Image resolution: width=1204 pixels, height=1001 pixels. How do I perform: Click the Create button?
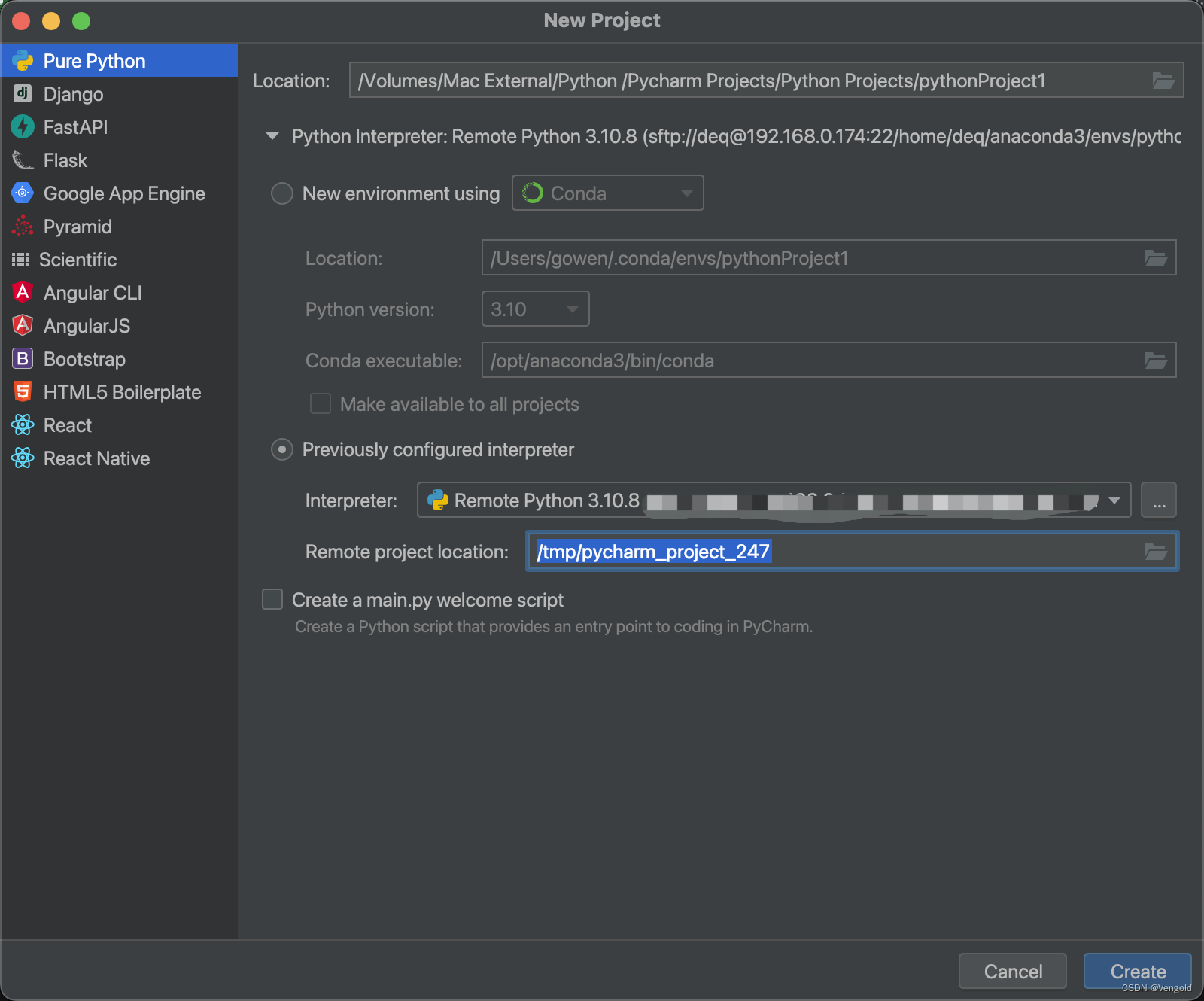pos(1138,971)
